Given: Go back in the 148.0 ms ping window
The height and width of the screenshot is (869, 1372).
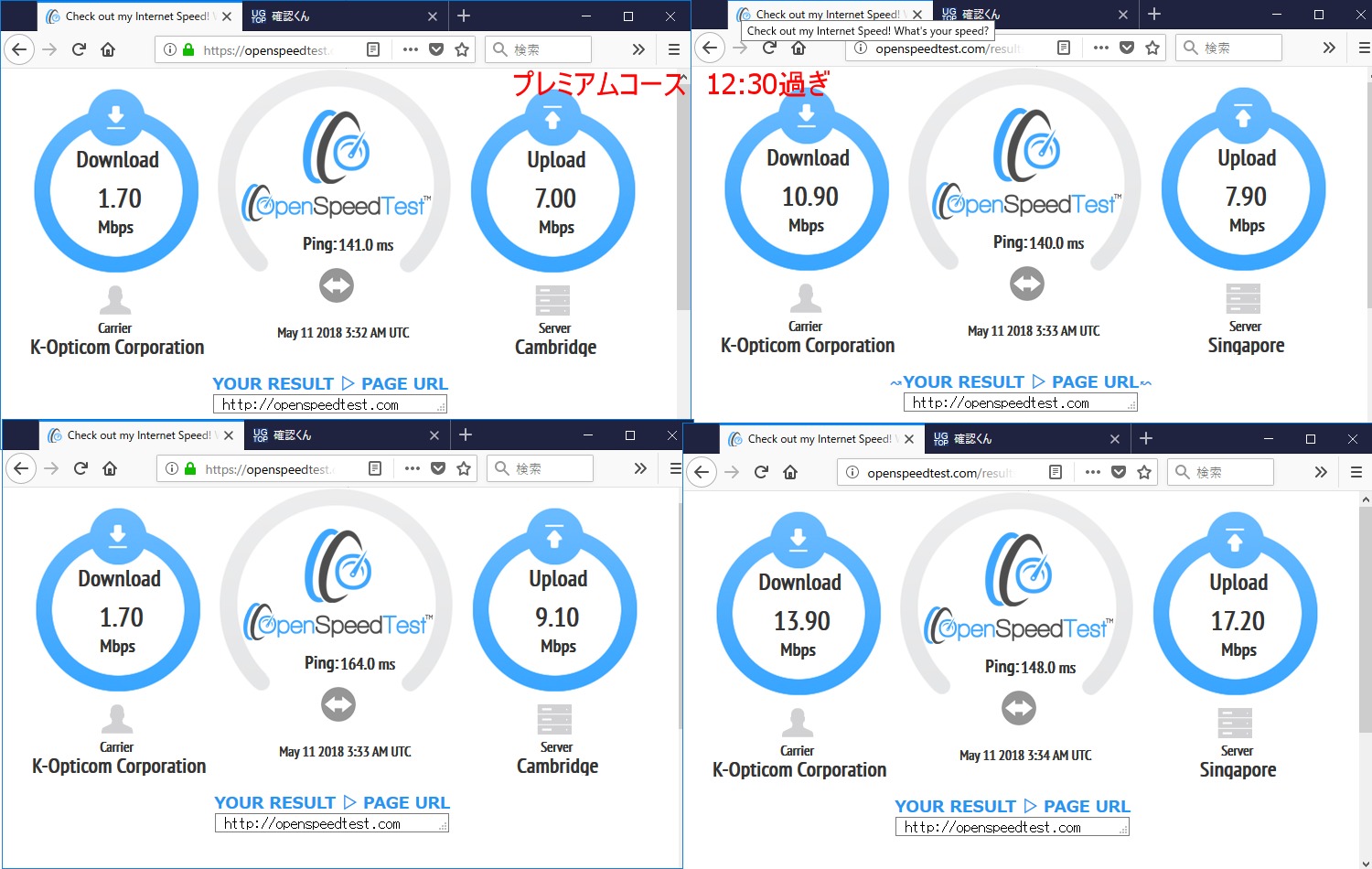Looking at the screenshot, I should pos(702,472).
